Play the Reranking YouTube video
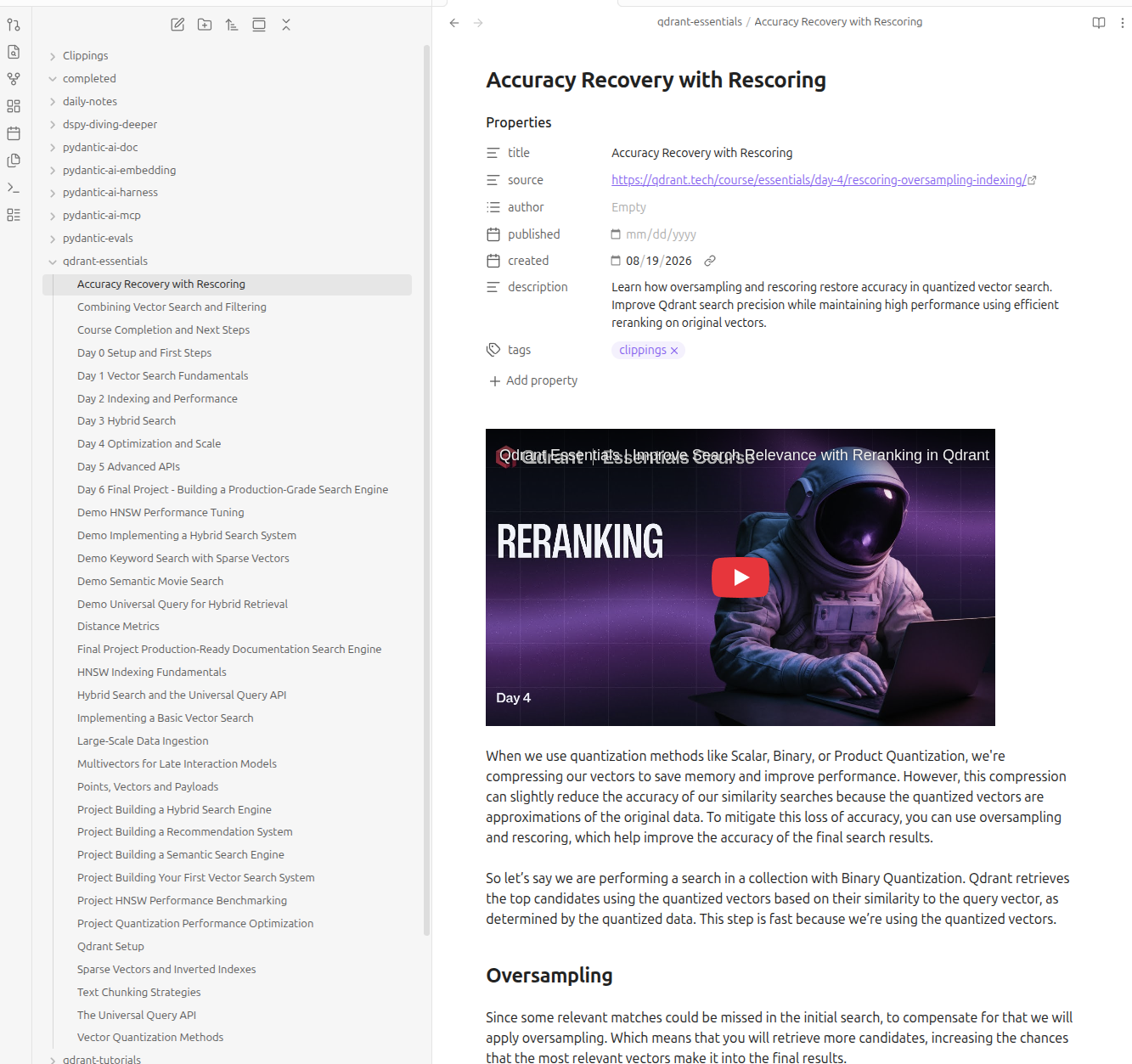The width and height of the screenshot is (1132, 1064). tap(741, 577)
